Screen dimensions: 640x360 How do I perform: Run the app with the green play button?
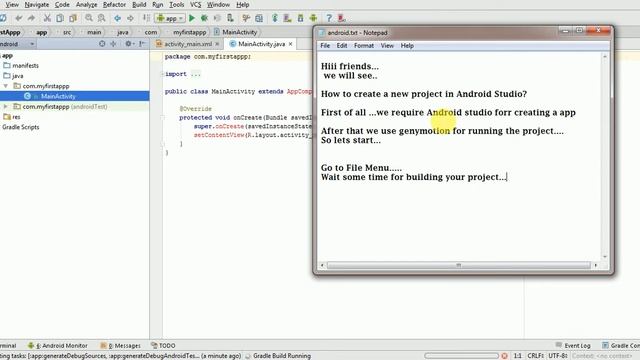tap(192, 18)
